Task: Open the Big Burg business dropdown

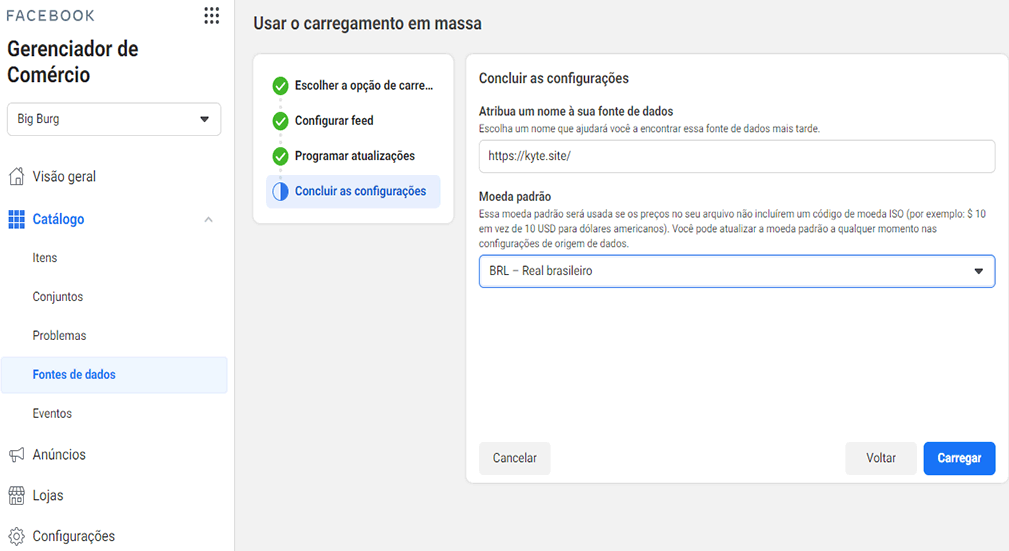Action: coord(114,119)
